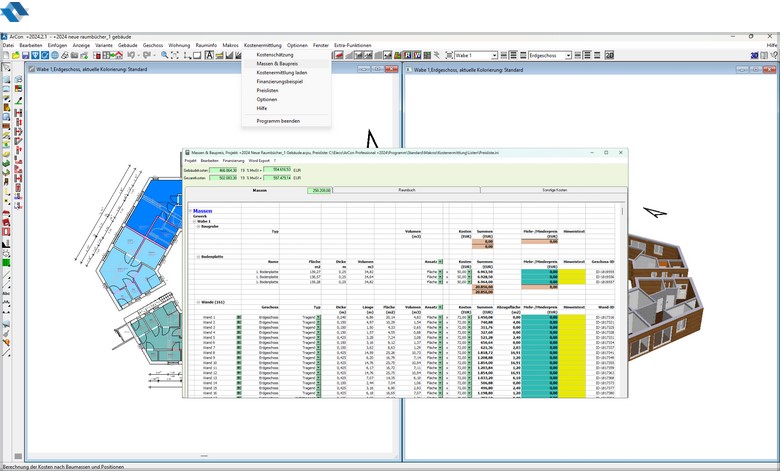782x475 pixels.
Task: Select the arrow selection tool in sidebar
Action: (x=6, y=67)
